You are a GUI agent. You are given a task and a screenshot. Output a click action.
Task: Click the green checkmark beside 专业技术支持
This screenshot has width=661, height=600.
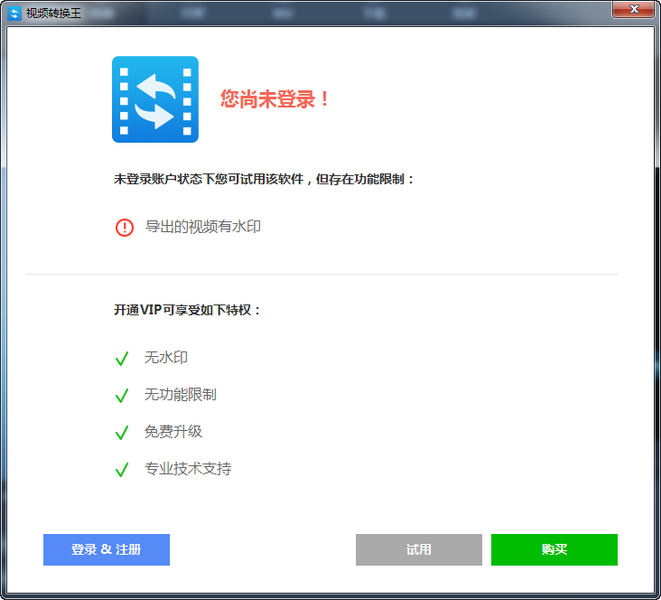(x=122, y=469)
